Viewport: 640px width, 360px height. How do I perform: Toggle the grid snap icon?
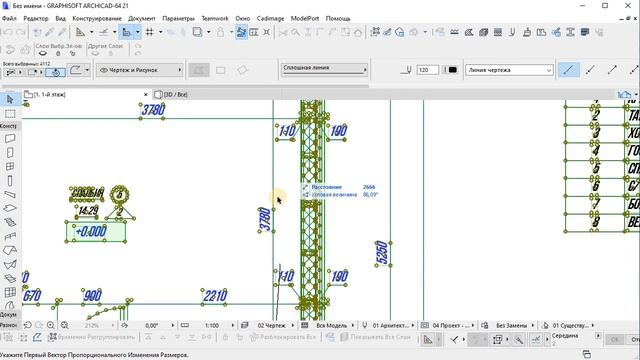pos(150,32)
